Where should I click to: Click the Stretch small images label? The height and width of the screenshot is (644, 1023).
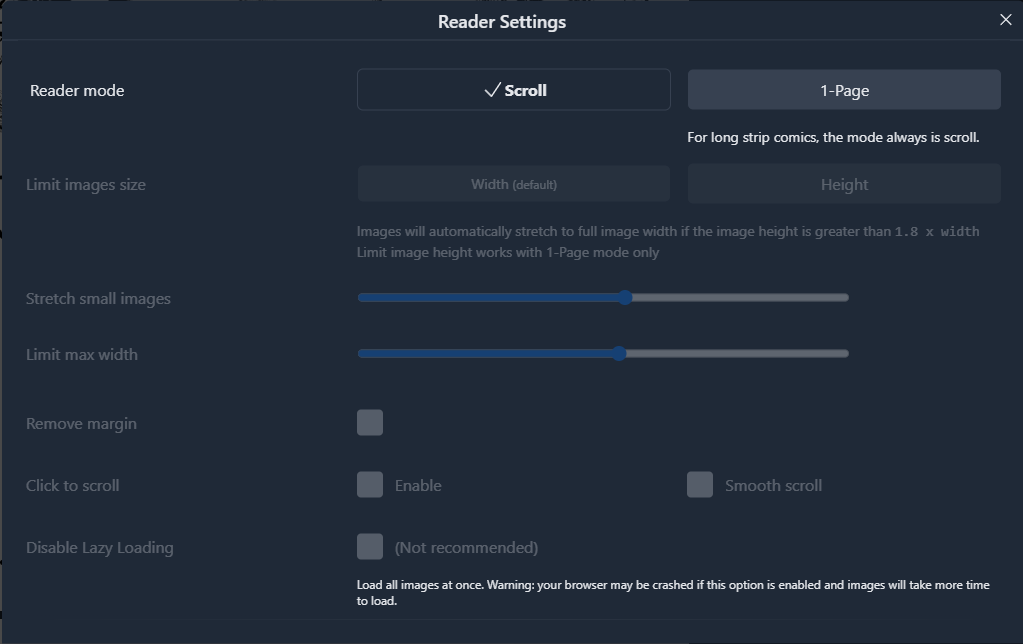pyautogui.click(x=98, y=299)
